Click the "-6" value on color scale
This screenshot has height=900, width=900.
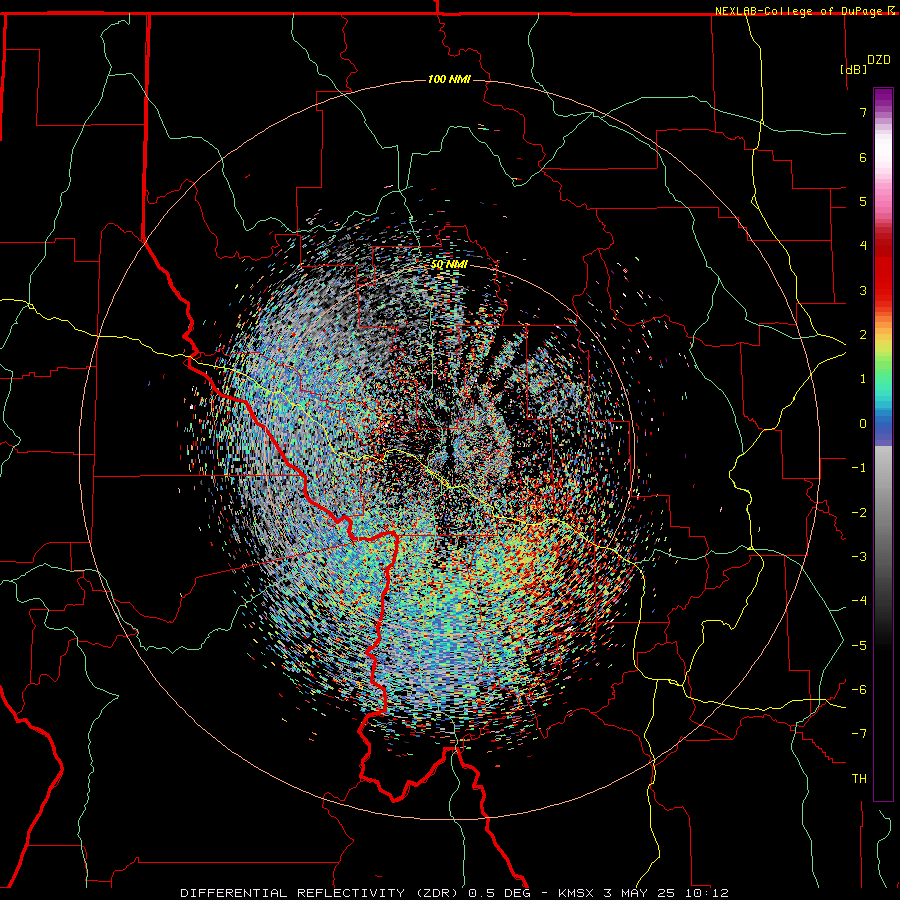[859, 690]
